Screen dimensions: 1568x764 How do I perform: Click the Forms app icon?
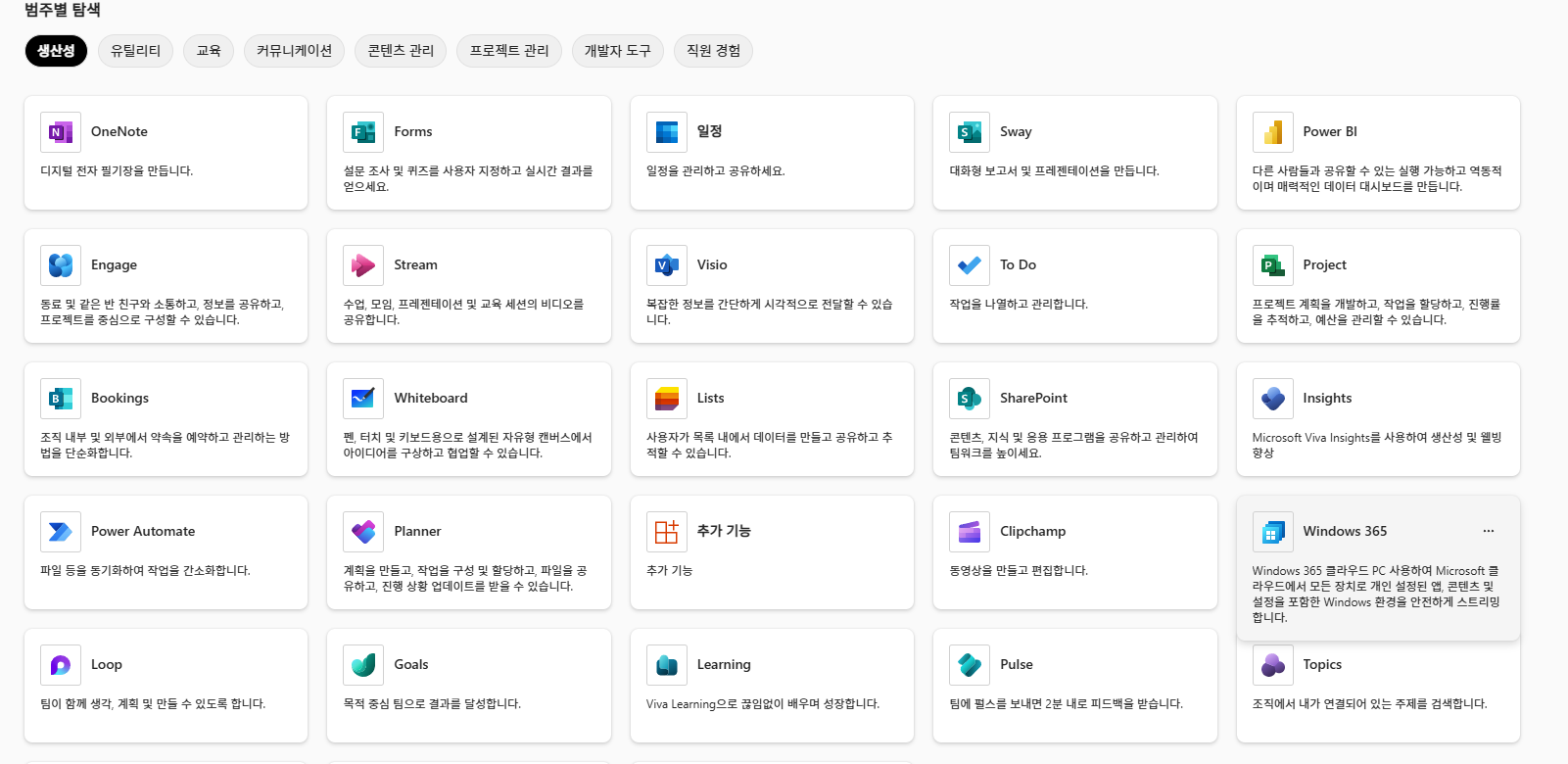tap(363, 131)
